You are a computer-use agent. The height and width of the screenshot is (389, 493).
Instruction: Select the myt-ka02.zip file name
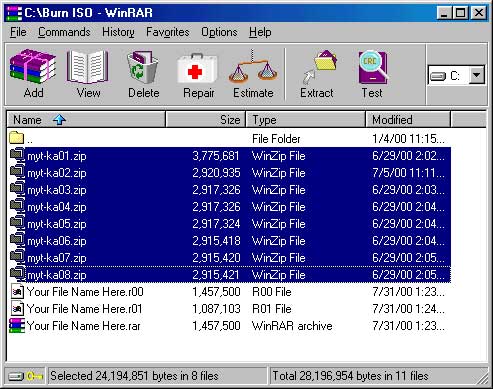[57, 173]
